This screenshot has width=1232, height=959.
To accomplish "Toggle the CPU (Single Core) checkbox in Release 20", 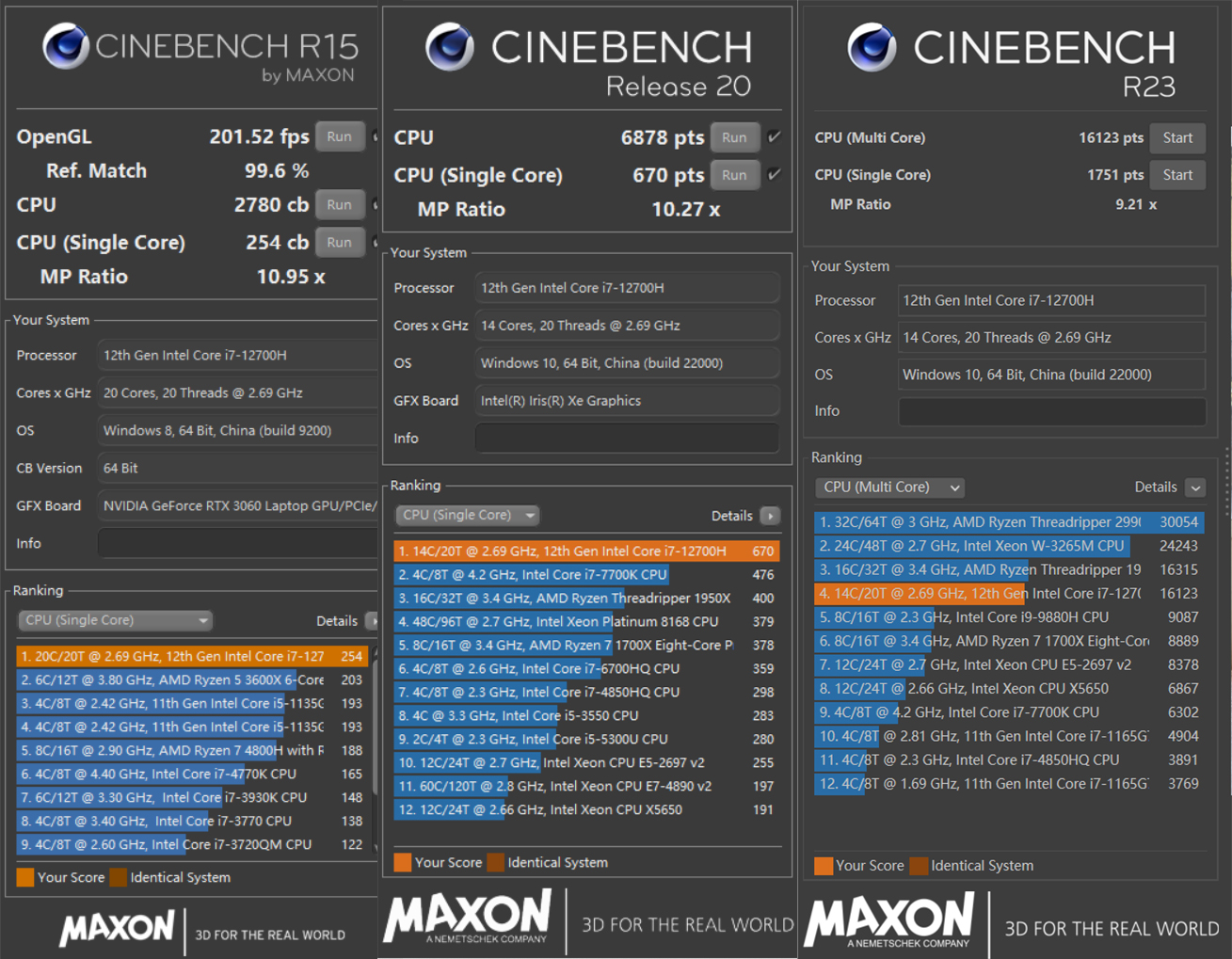I will pos(774,175).
